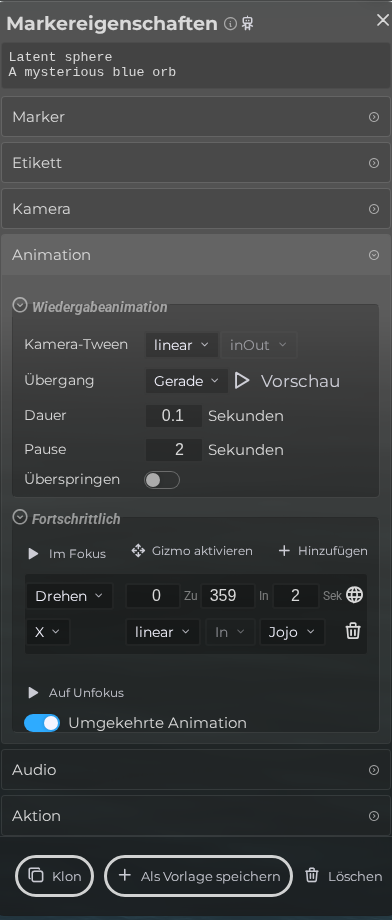Click the globe icon in Drehen row
Image resolution: width=392 pixels, height=920 pixels.
click(354, 595)
